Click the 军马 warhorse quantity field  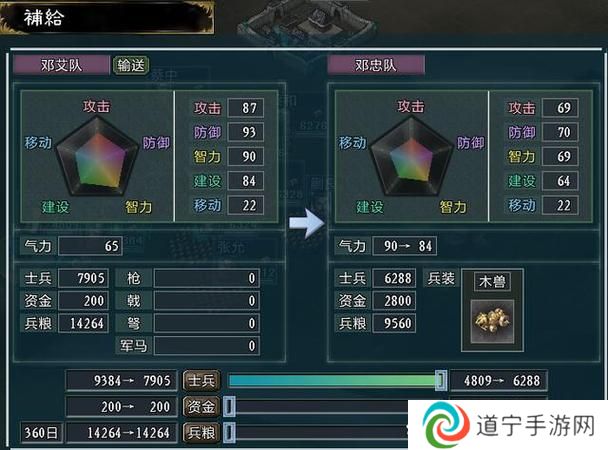[x=207, y=345]
